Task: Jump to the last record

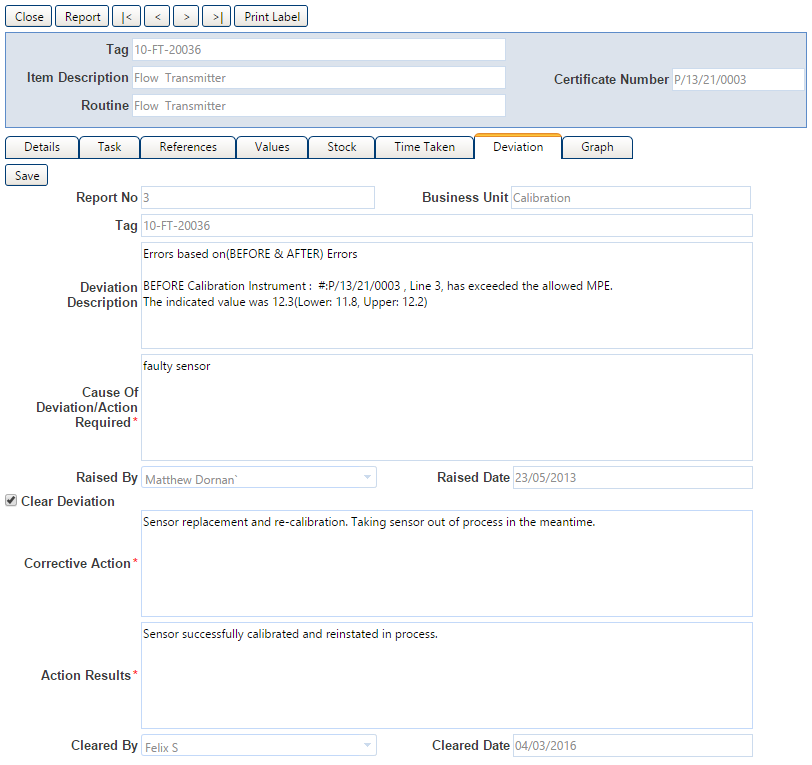Action: point(216,17)
